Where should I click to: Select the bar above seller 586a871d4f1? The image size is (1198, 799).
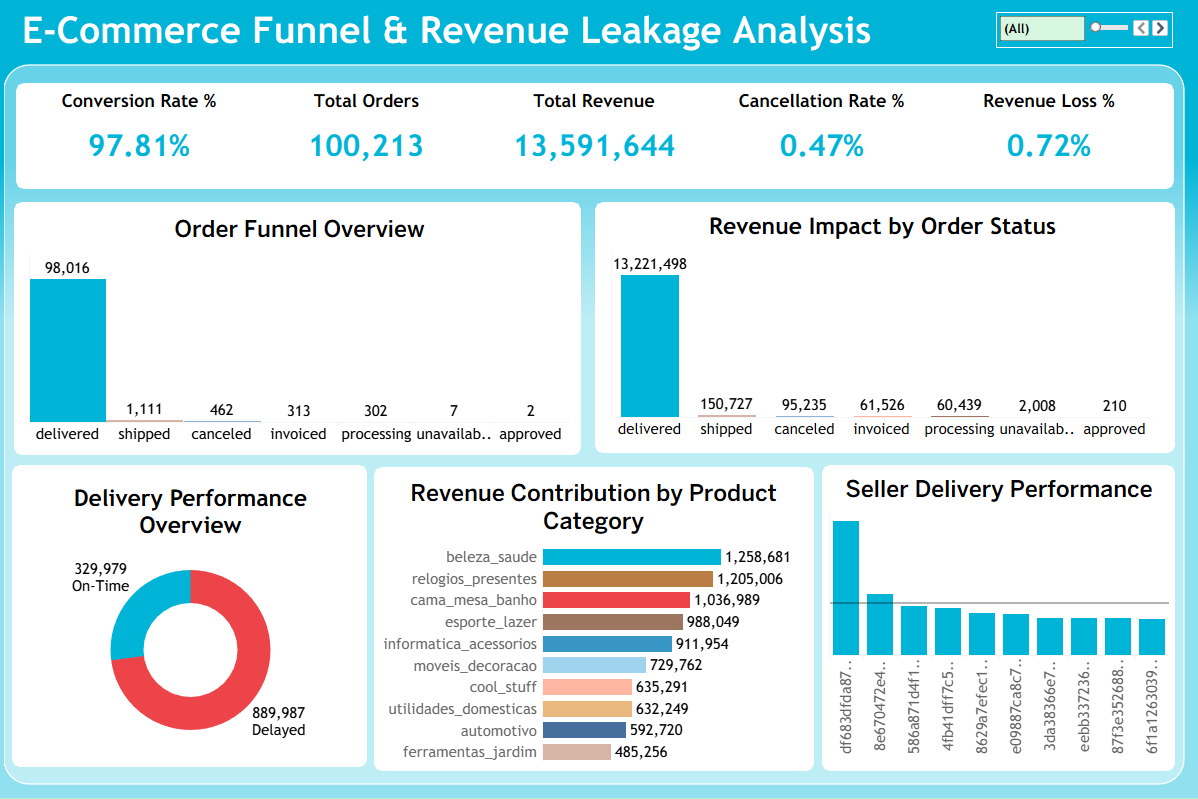(914, 630)
